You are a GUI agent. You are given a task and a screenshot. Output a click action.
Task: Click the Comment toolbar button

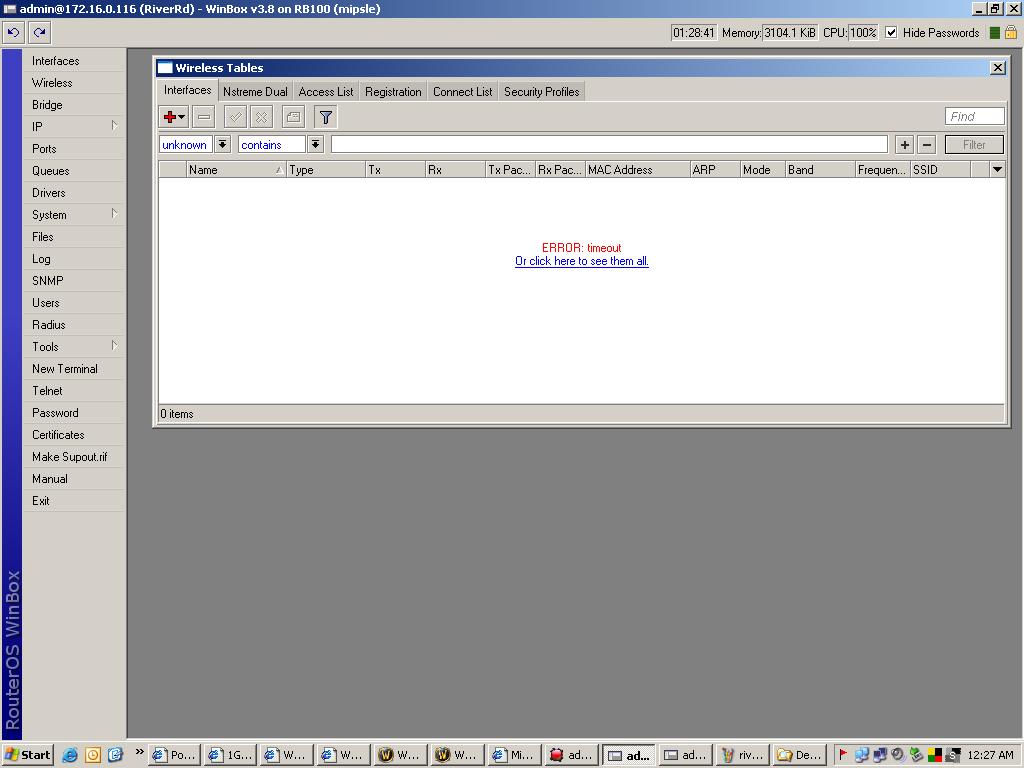(x=293, y=117)
